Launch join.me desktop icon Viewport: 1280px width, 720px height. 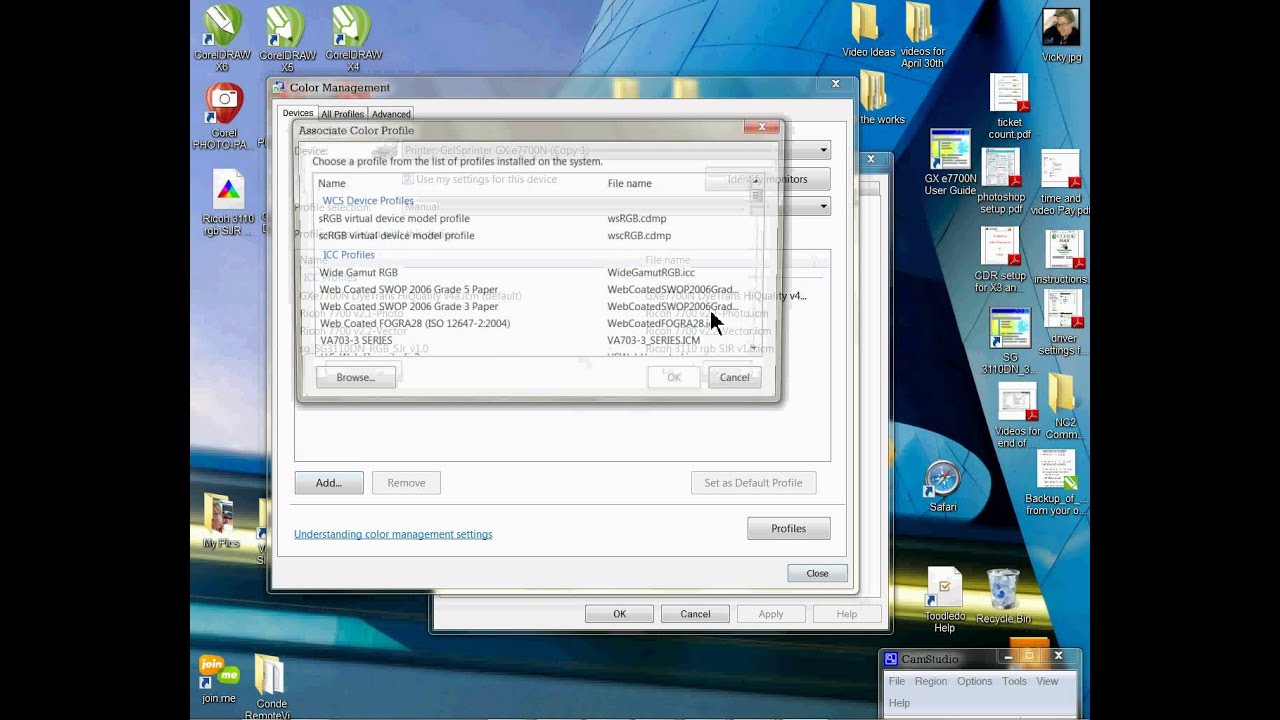219,679
